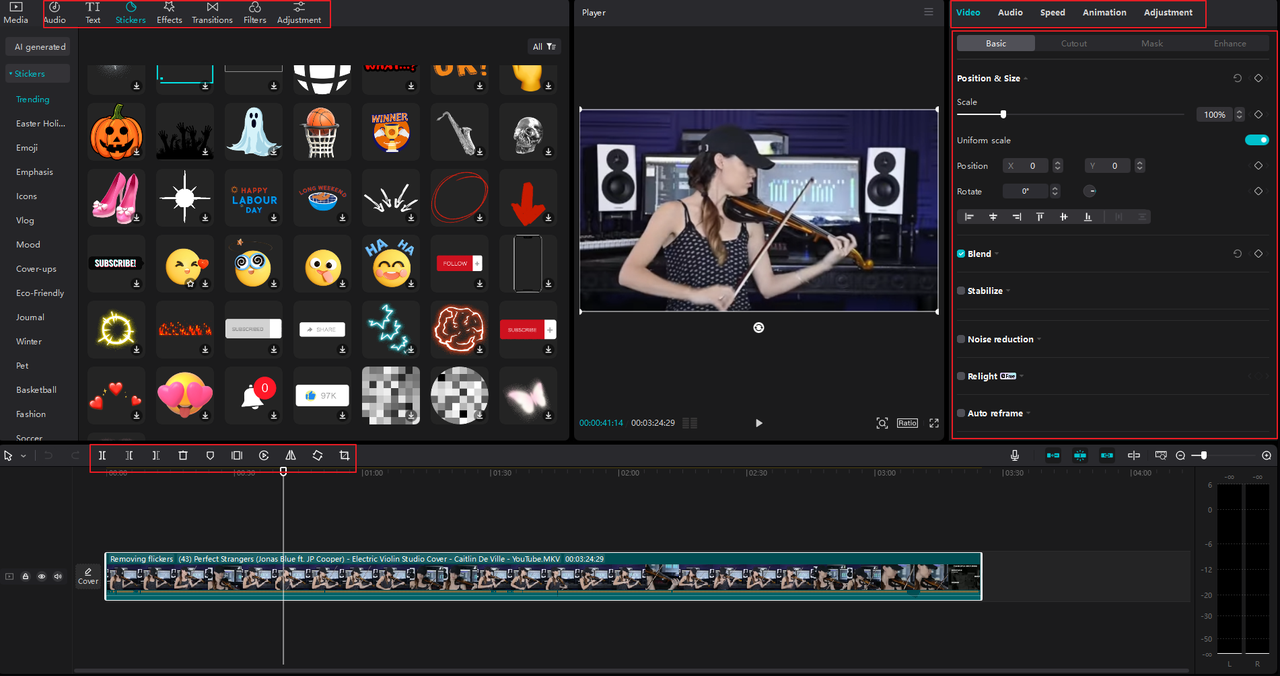The height and width of the screenshot is (676, 1280).
Task: Open the Effects tab
Action: pos(169,13)
